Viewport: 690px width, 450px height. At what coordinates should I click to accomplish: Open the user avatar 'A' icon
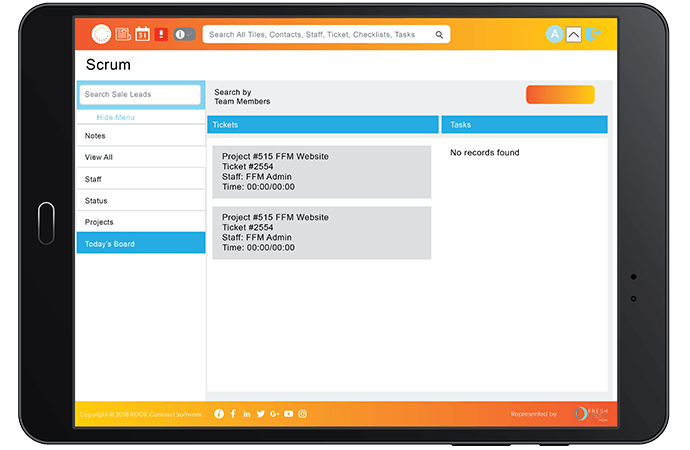point(554,34)
